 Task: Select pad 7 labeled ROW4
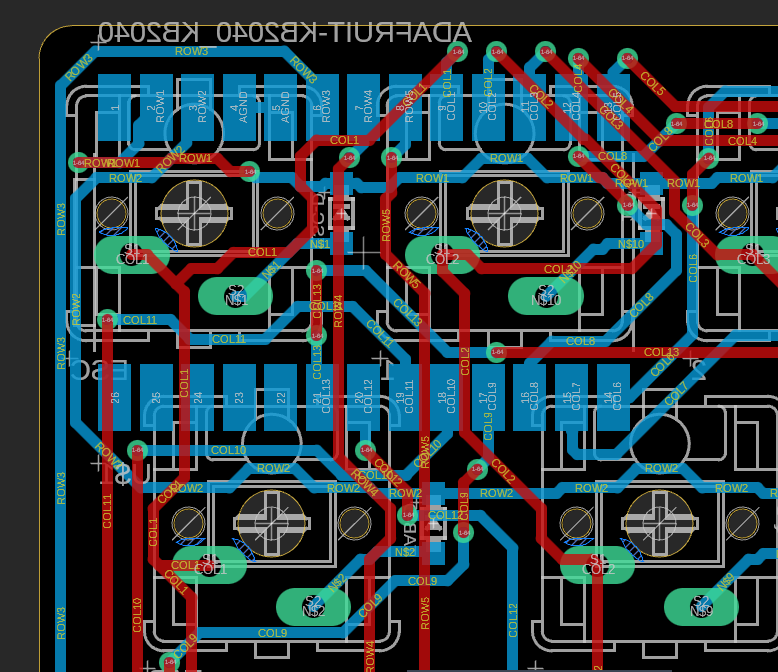pyautogui.click(x=364, y=107)
